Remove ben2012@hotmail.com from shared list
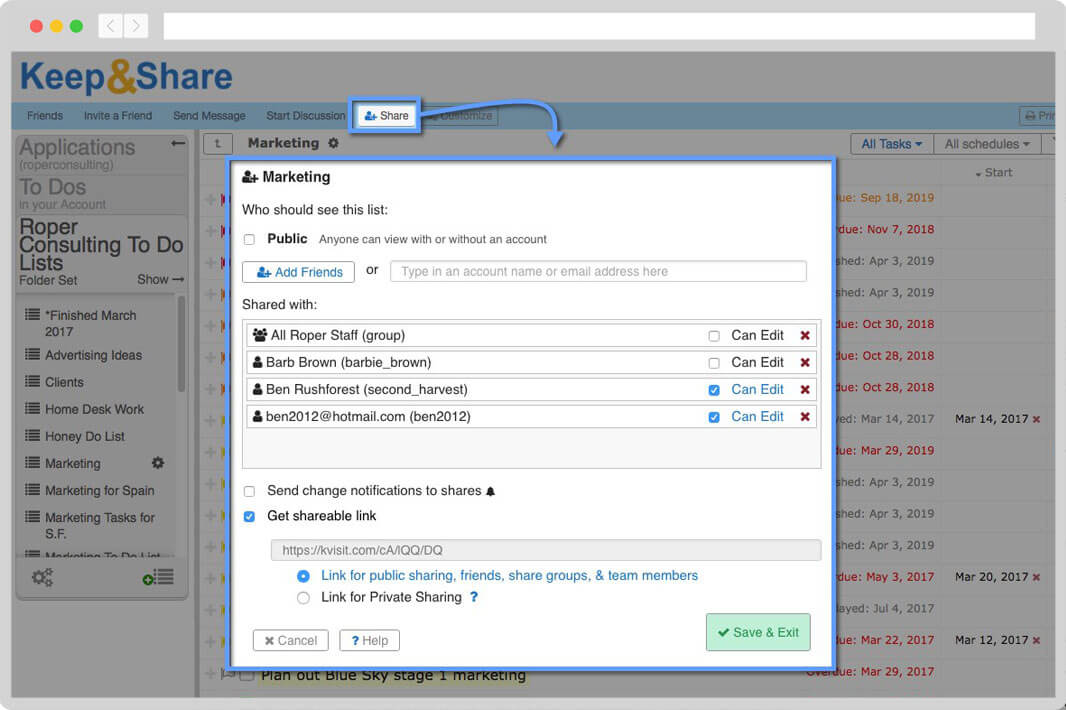The width and height of the screenshot is (1066, 710). (x=805, y=417)
